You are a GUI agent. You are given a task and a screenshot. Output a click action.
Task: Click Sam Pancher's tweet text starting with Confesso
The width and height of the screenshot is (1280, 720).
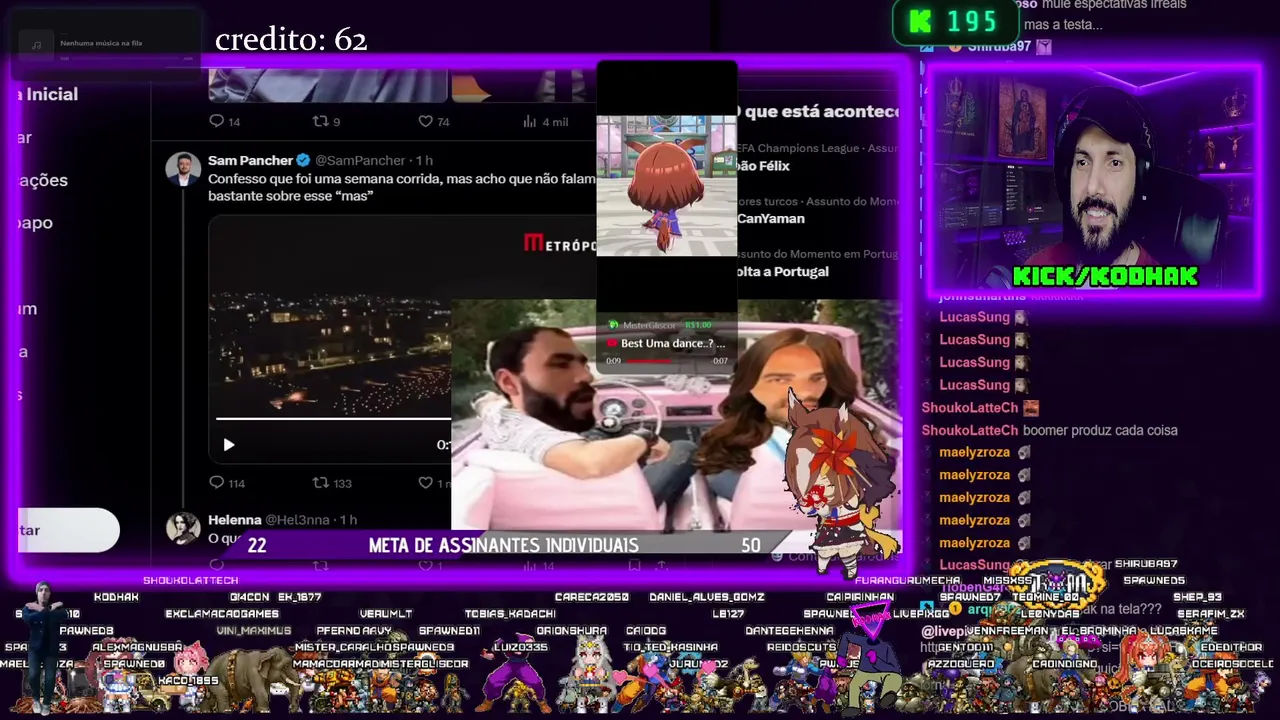[402, 187]
